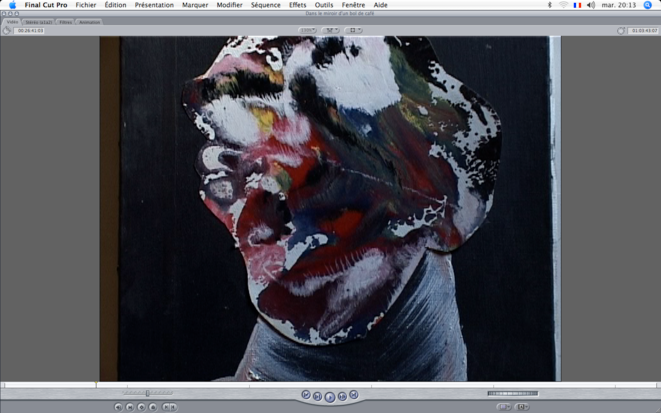Open the zoom level pop-up showing 130%

307,30
